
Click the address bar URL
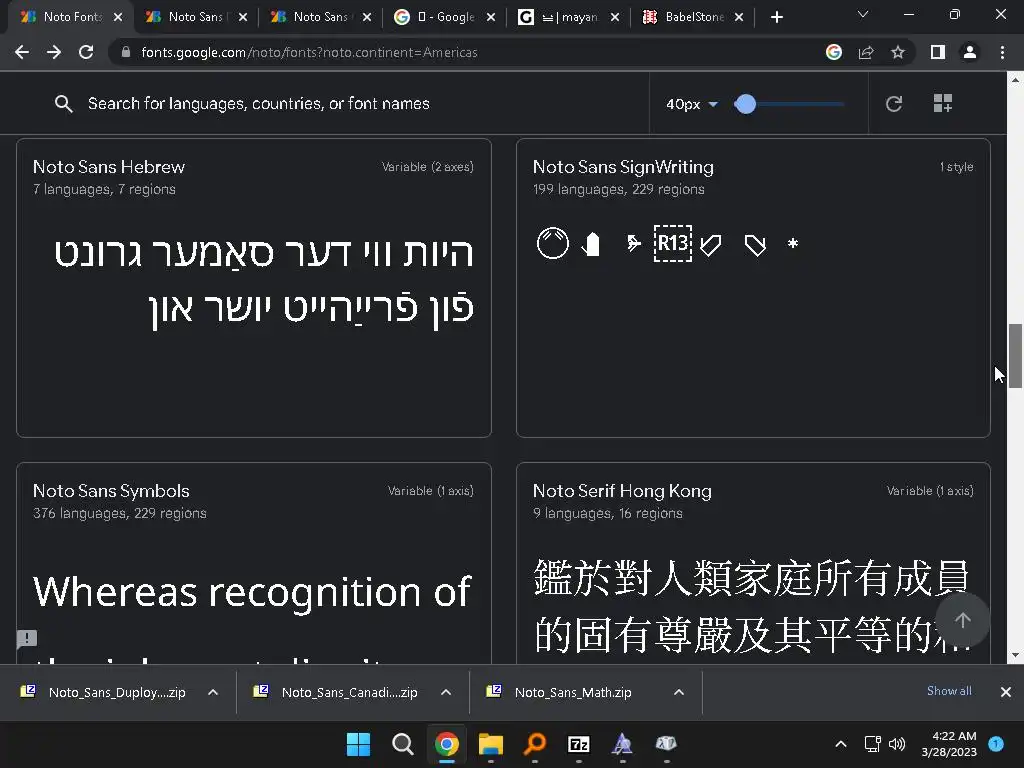[309, 52]
